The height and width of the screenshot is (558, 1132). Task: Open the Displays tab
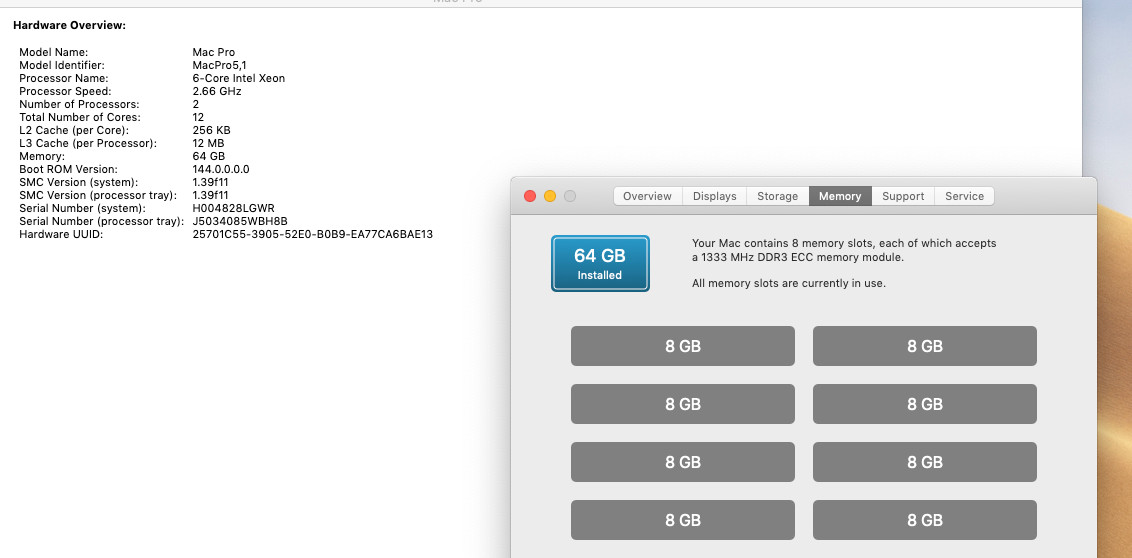[x=715, y=196]
